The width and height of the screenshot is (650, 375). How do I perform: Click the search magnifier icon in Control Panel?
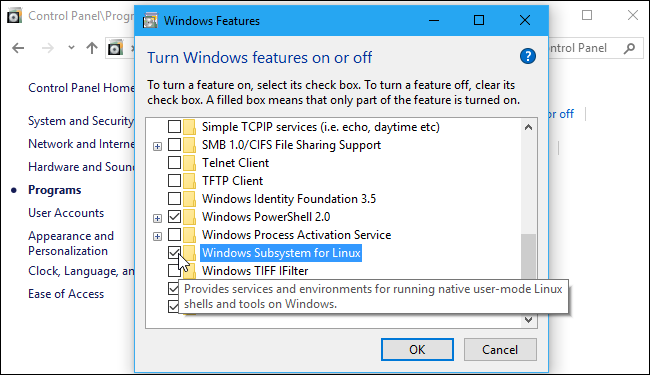pyautogui.click(x=629, y=48)
